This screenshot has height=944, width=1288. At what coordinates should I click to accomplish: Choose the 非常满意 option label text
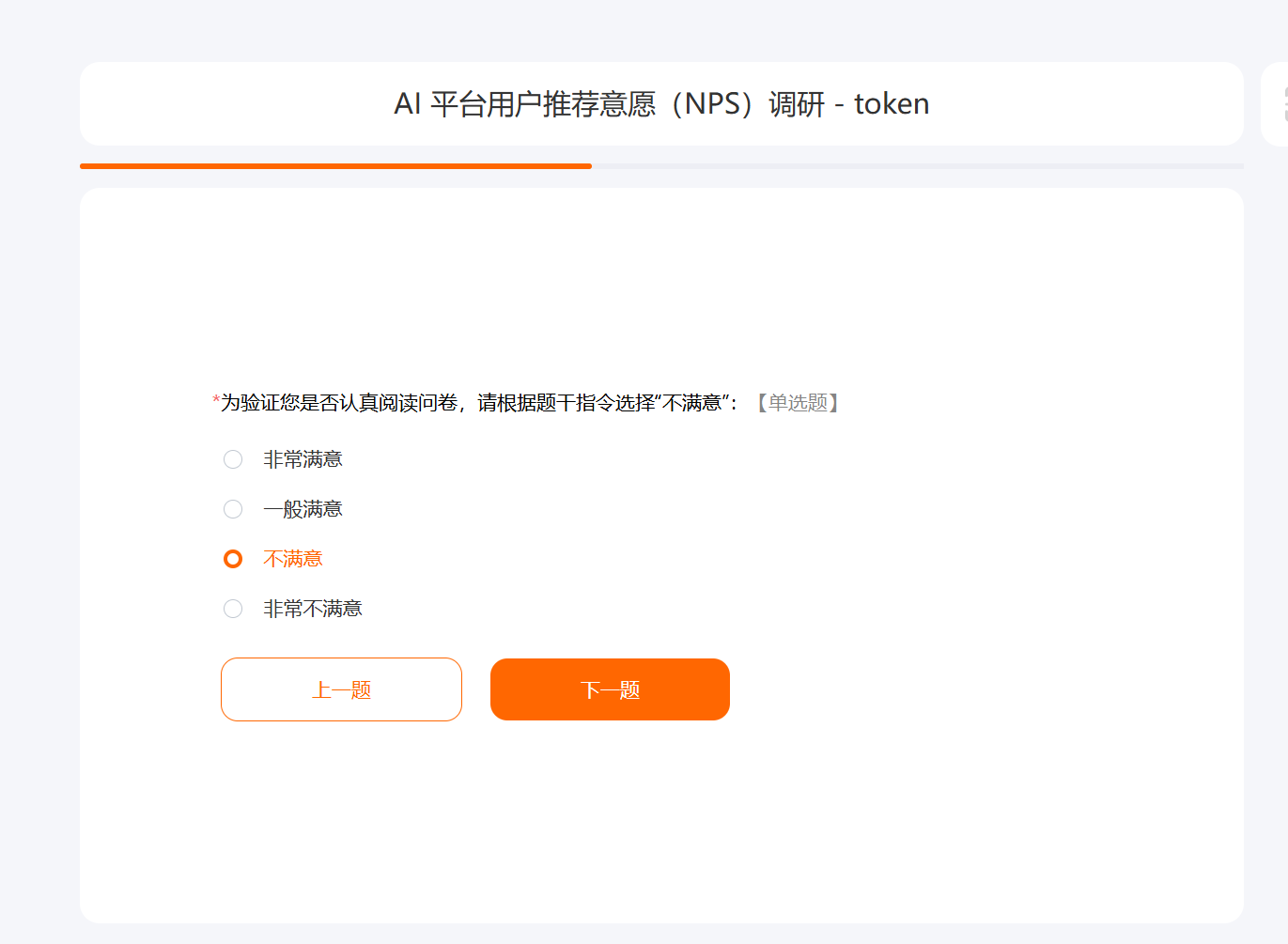(x=303, y=459)
